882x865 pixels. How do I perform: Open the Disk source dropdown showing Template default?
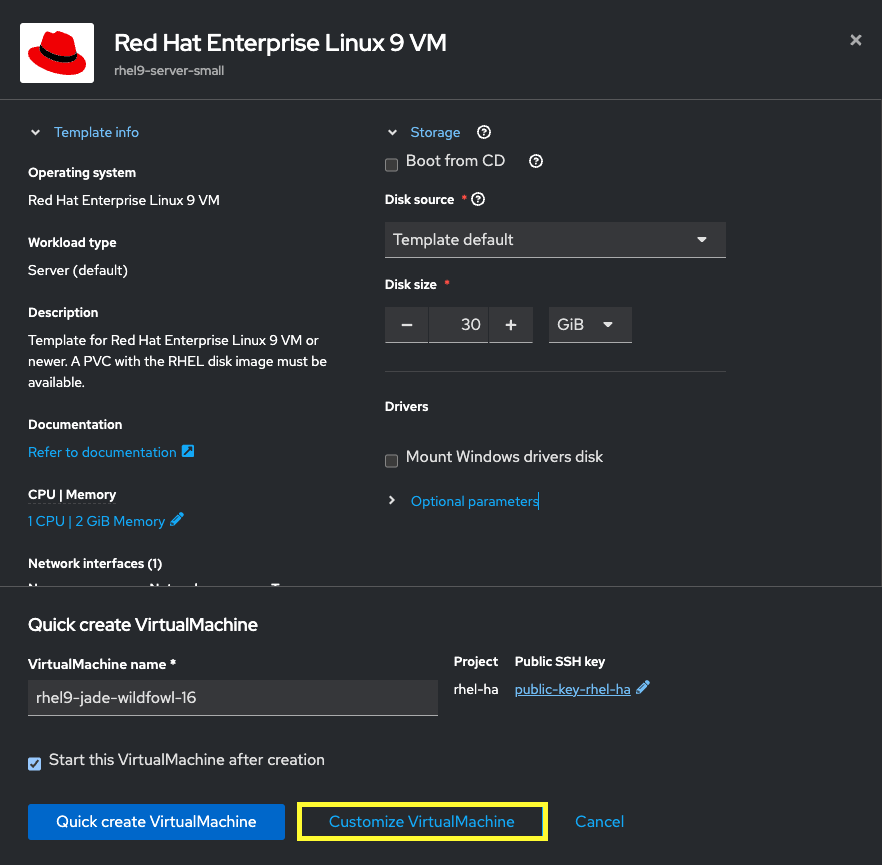(x=555, y=239)
